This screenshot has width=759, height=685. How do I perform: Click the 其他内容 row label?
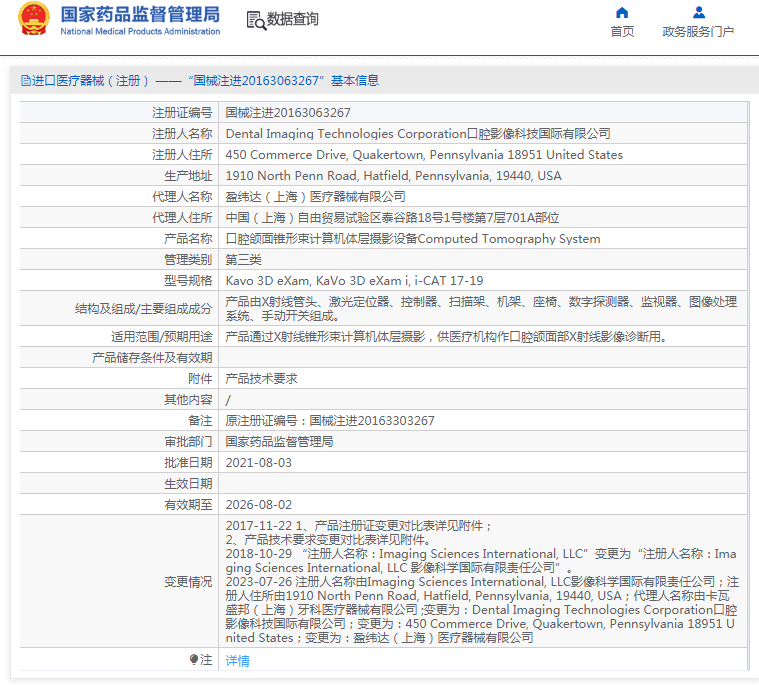[x=188, y=400]
